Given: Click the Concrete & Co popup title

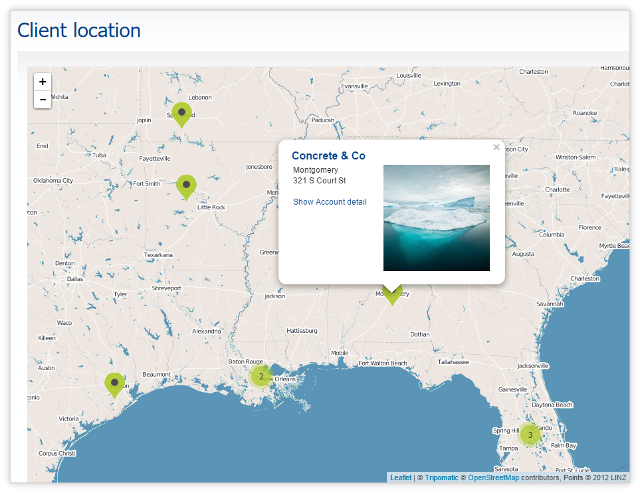Looking at the screenshot, I should [329, 155].
